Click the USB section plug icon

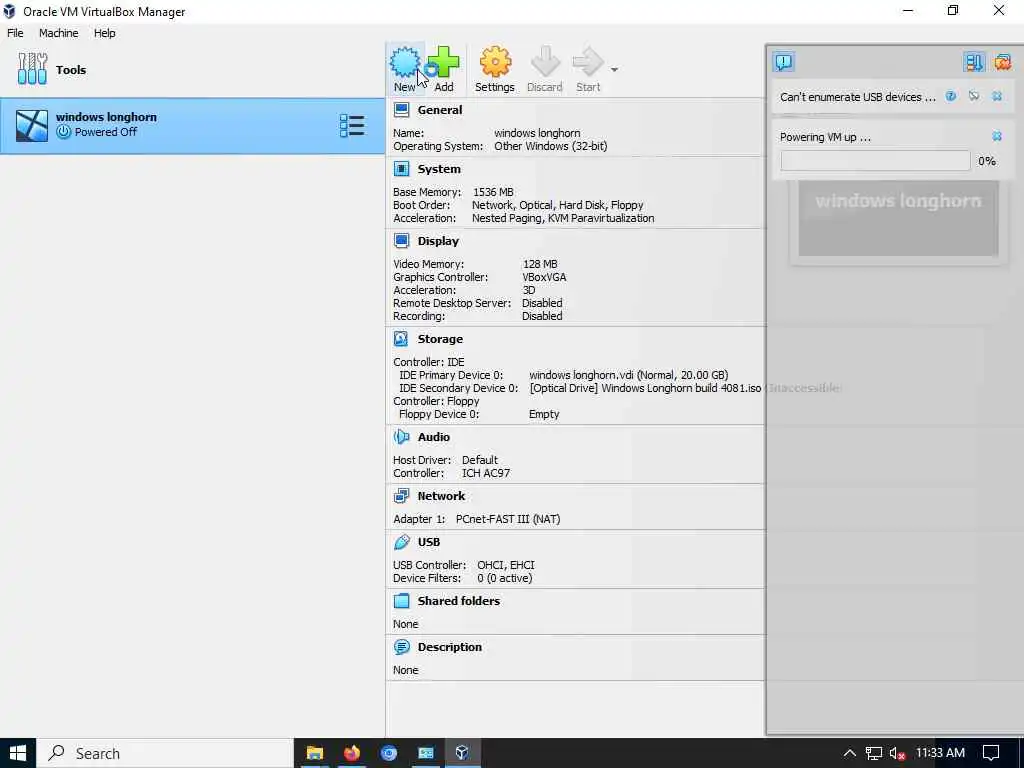pyautogui.click(x=401, y=542)
